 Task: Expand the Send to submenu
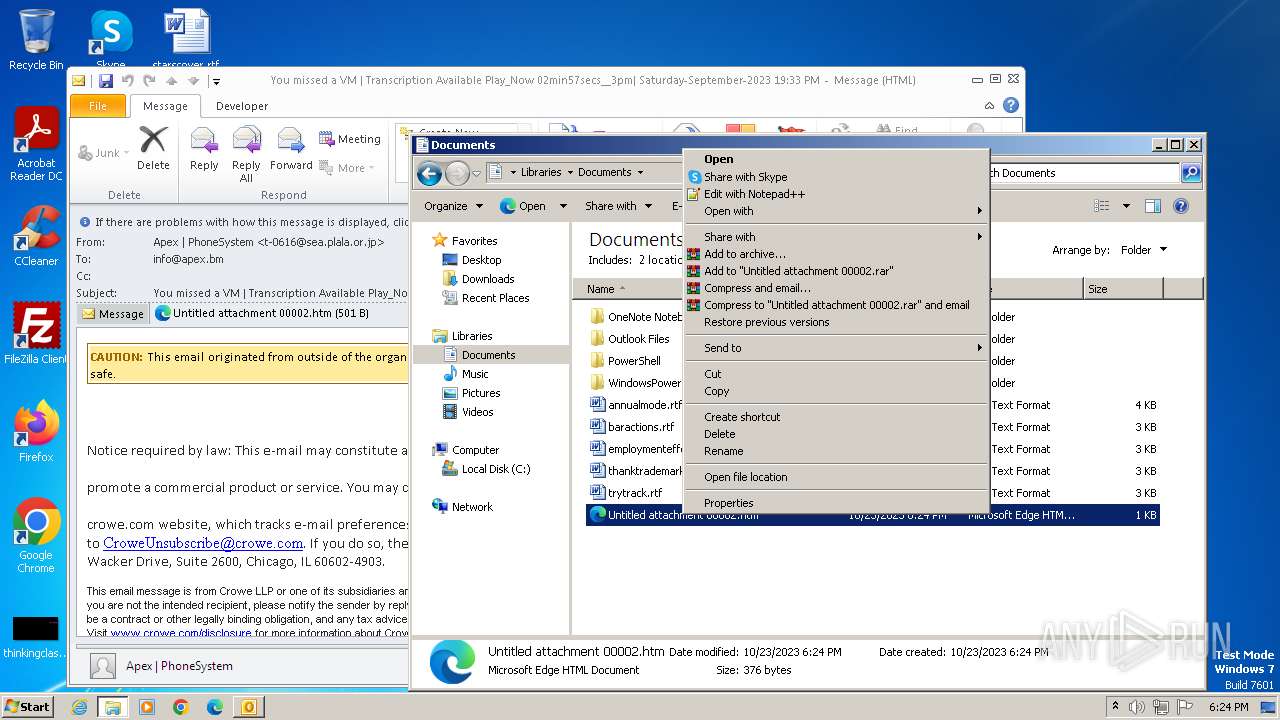(x=836, y=348)
